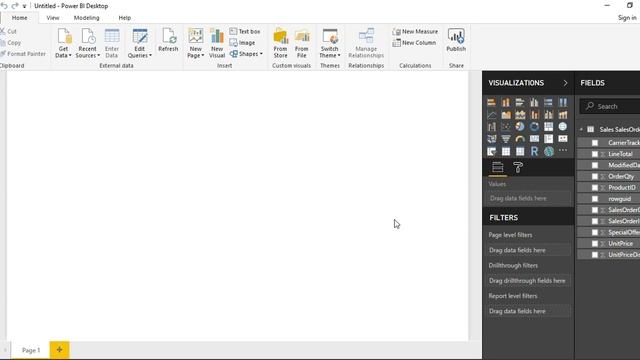Open the Fields well pane icon
Screen dimensions: 640x360
[x=498, y=167]
